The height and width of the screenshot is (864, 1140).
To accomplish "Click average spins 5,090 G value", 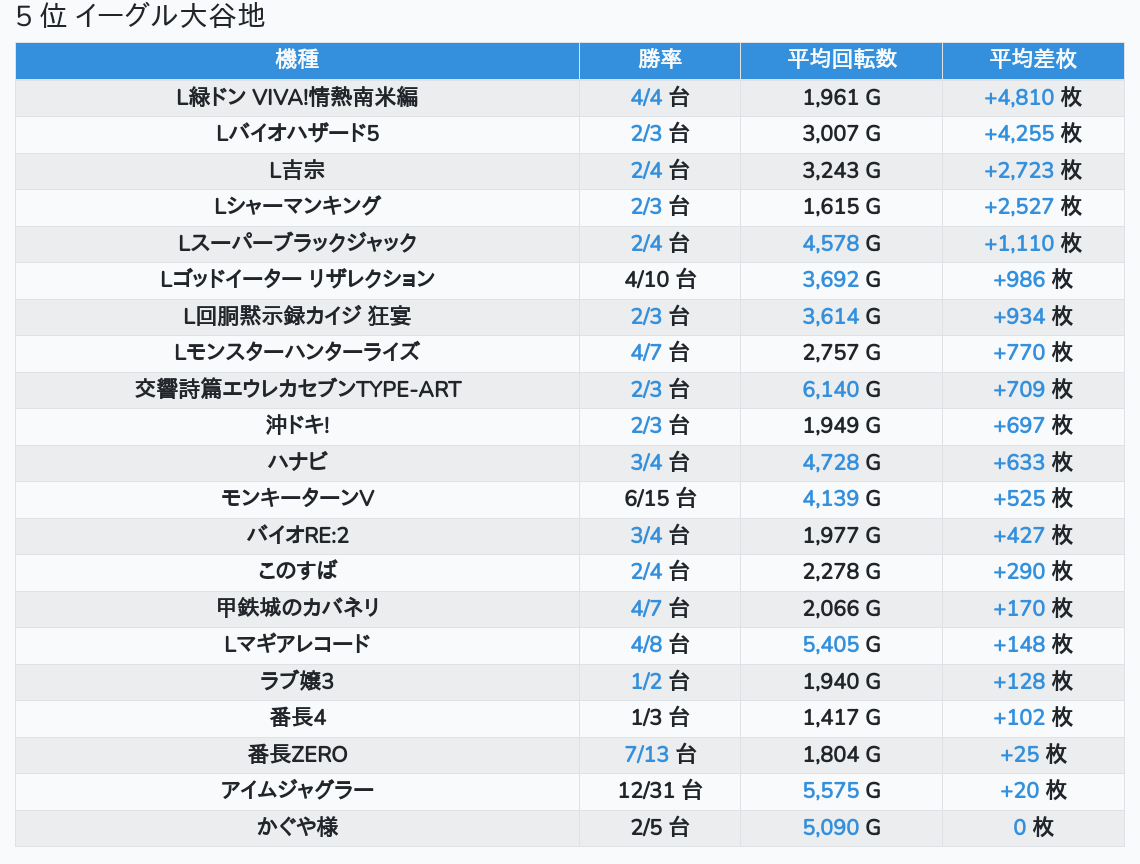I will coord(841,827).
